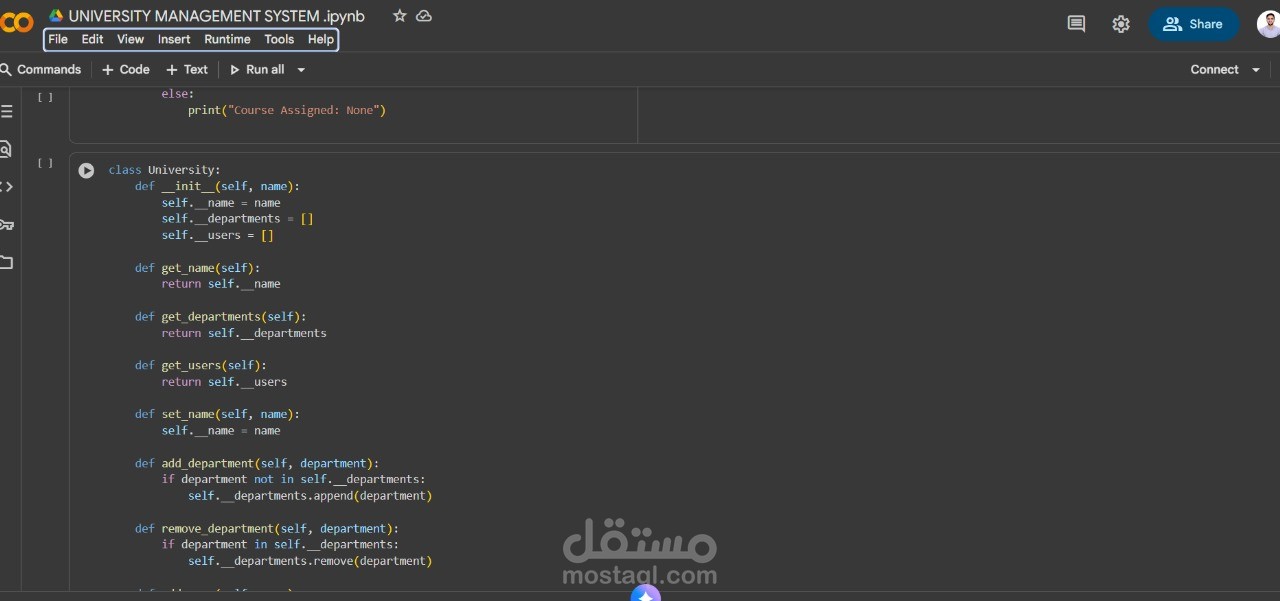
Task: Star the notebook with the star icon
Action: 400,16
